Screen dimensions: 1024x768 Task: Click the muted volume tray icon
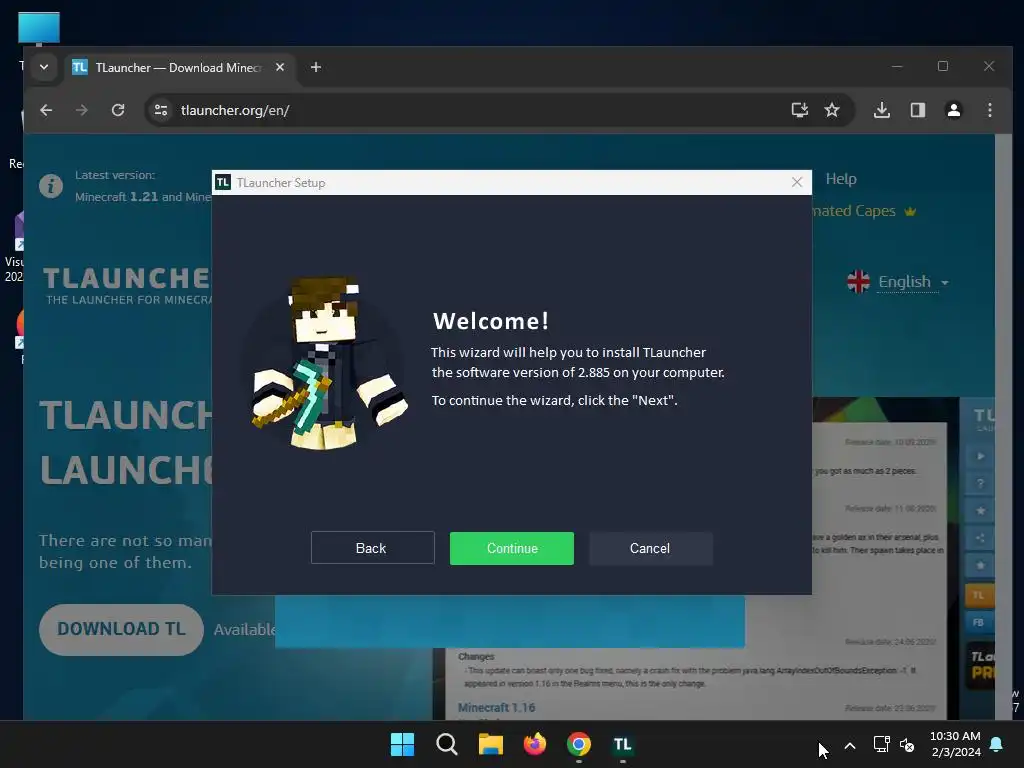tap(907, 744)
